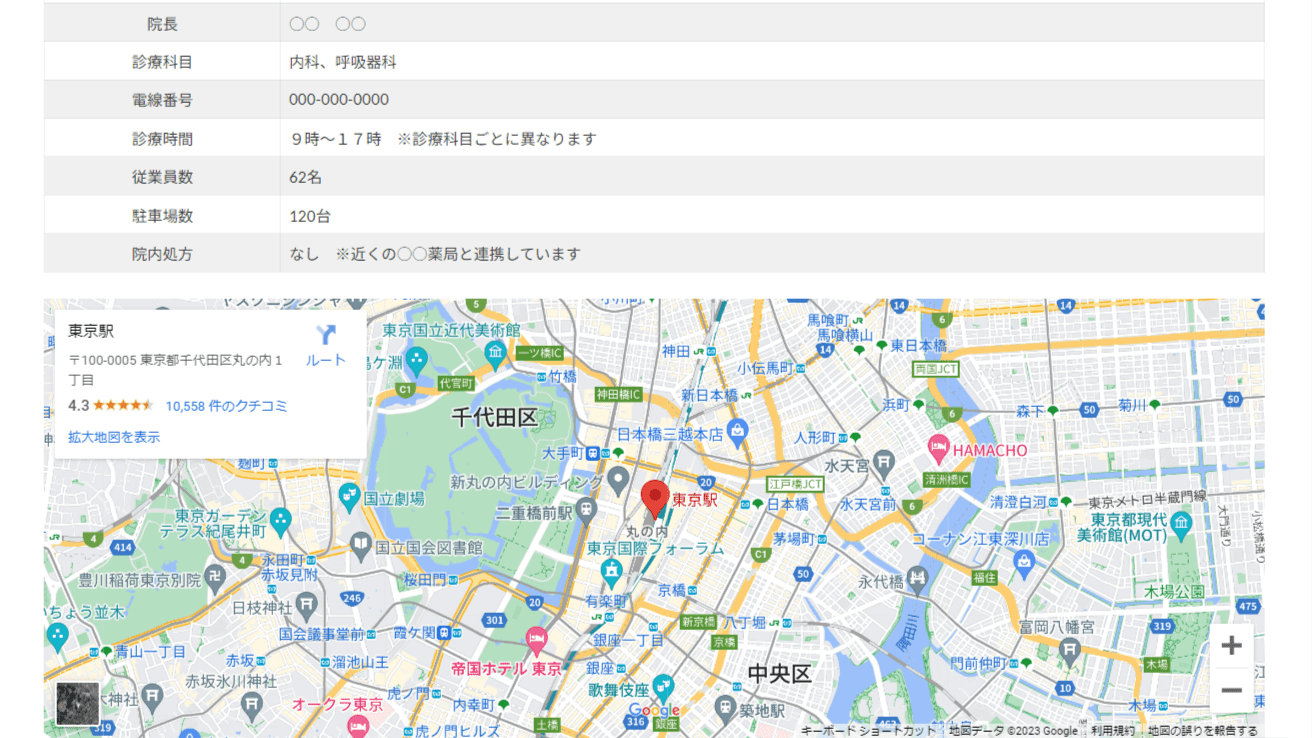Click 日枝神社 shrine marker
The width and height of the screenshot is (1312, 738).
pos(307,606)
